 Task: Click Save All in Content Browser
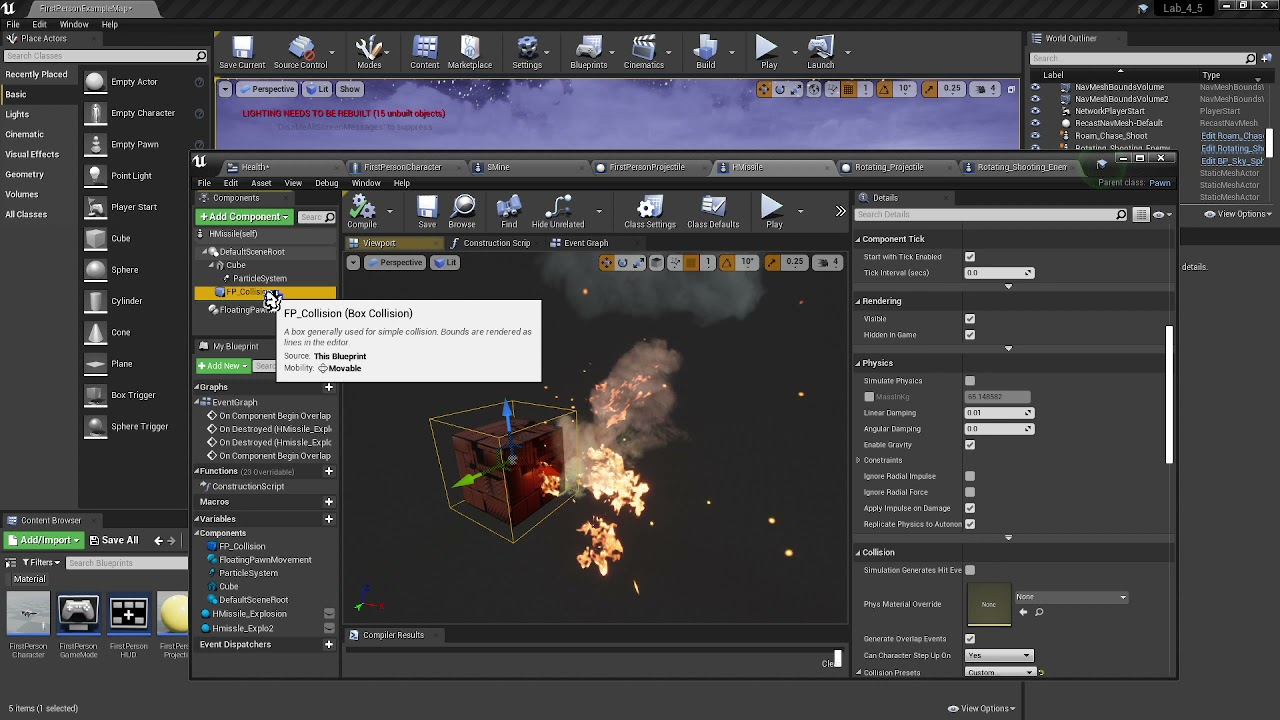[x=114, y=540]
